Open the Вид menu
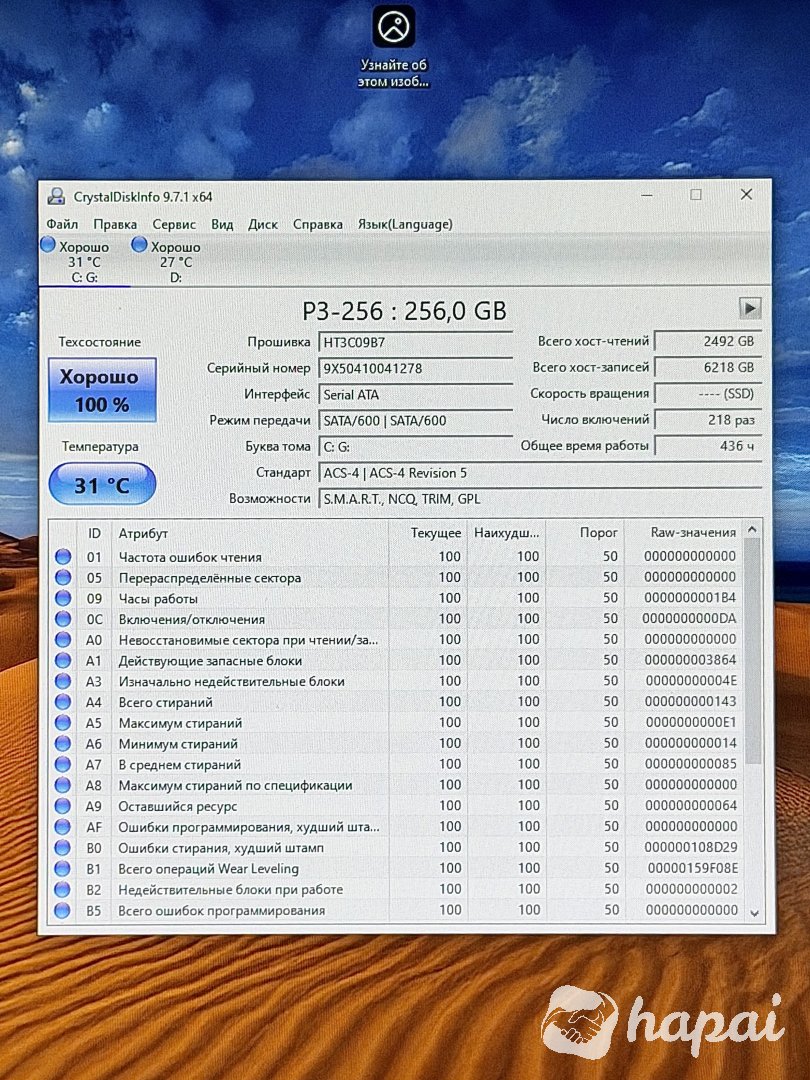 [x=222, y=225]
